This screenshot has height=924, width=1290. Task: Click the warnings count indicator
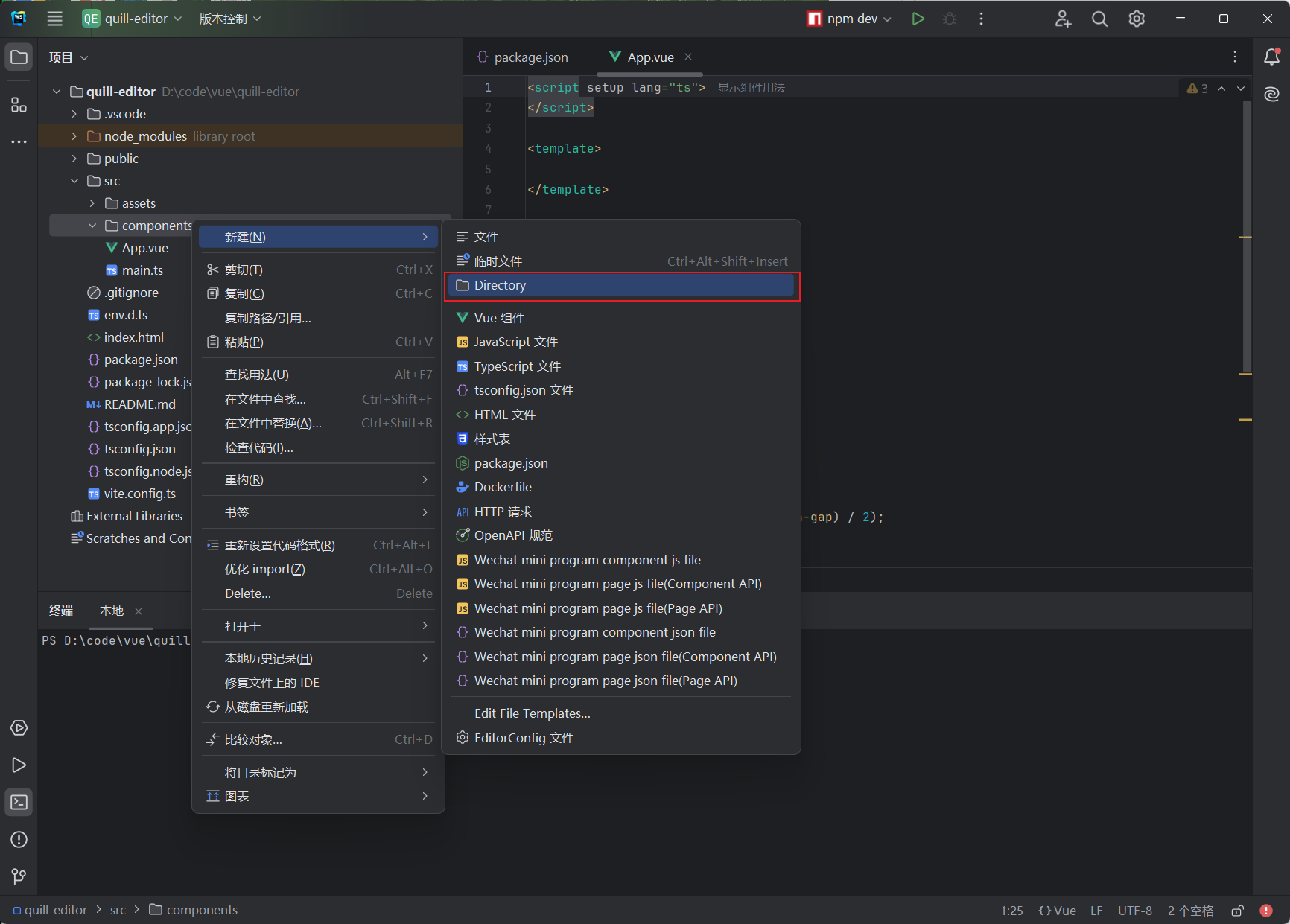tap(1198, 88)
